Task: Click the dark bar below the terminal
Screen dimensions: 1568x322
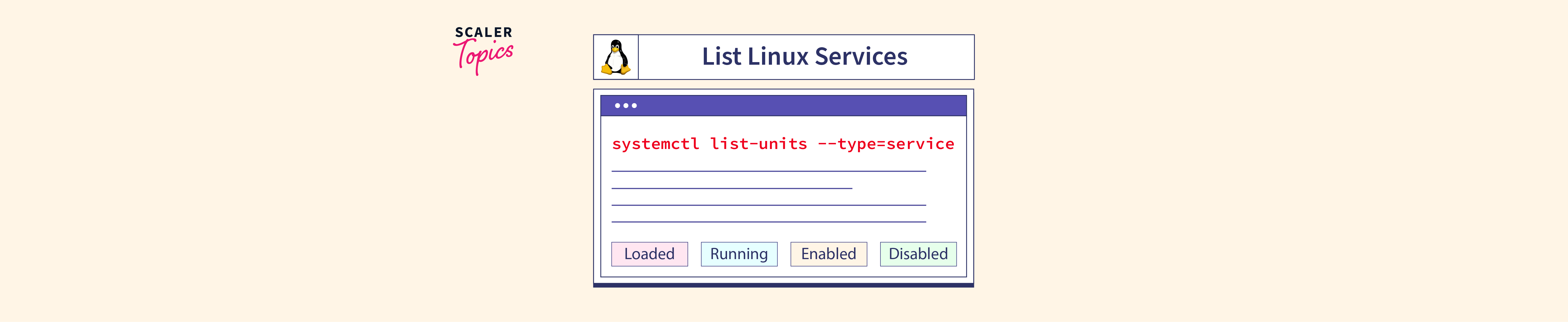Action: [x=783, y=285]
